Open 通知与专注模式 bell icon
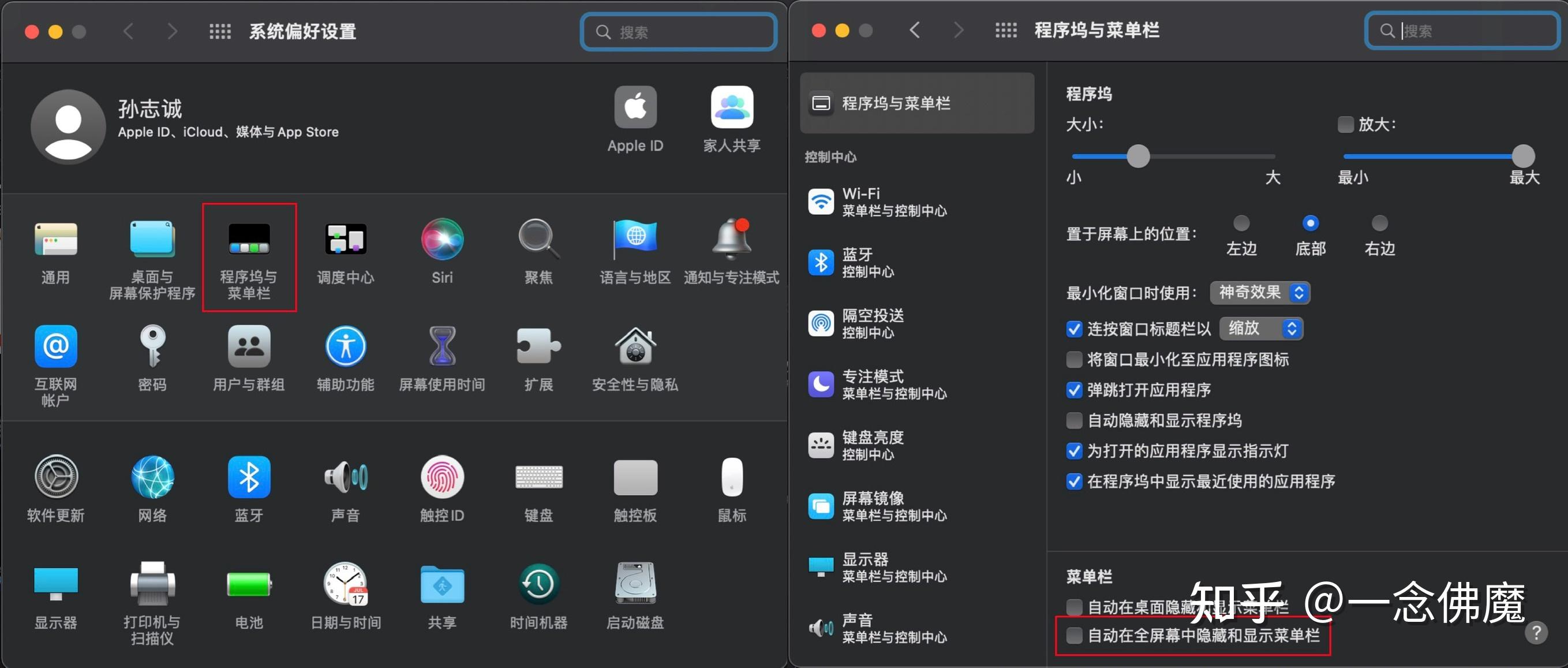This screenshot has width=1568, height=668. 732,238
